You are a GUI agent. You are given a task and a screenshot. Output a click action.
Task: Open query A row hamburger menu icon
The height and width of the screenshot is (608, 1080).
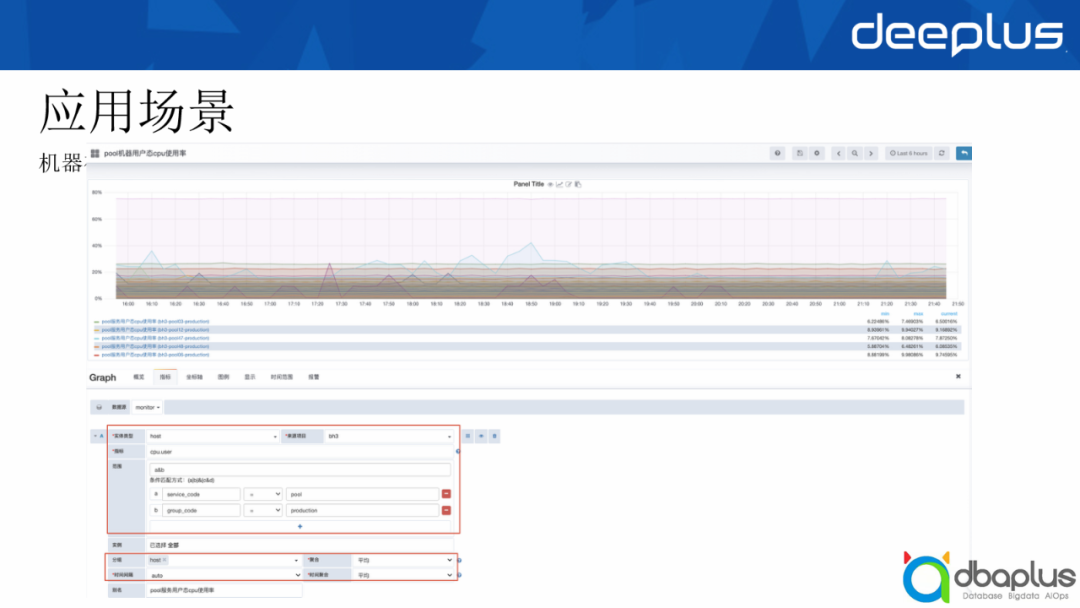click(468, 436)
